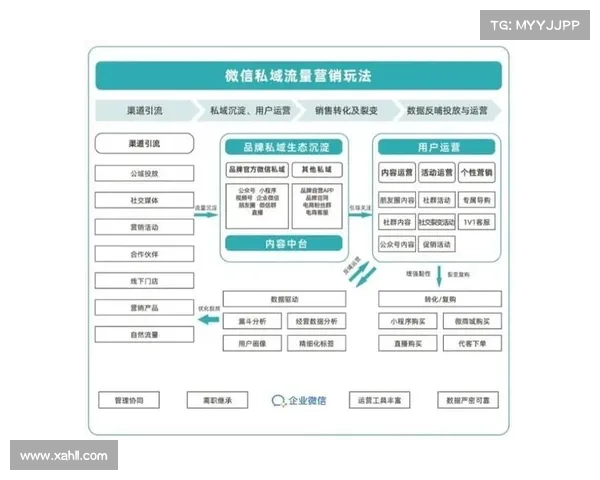
Task: Click the 经营数据分析 box
Action: pyautogui.click(x=316, y=321)
